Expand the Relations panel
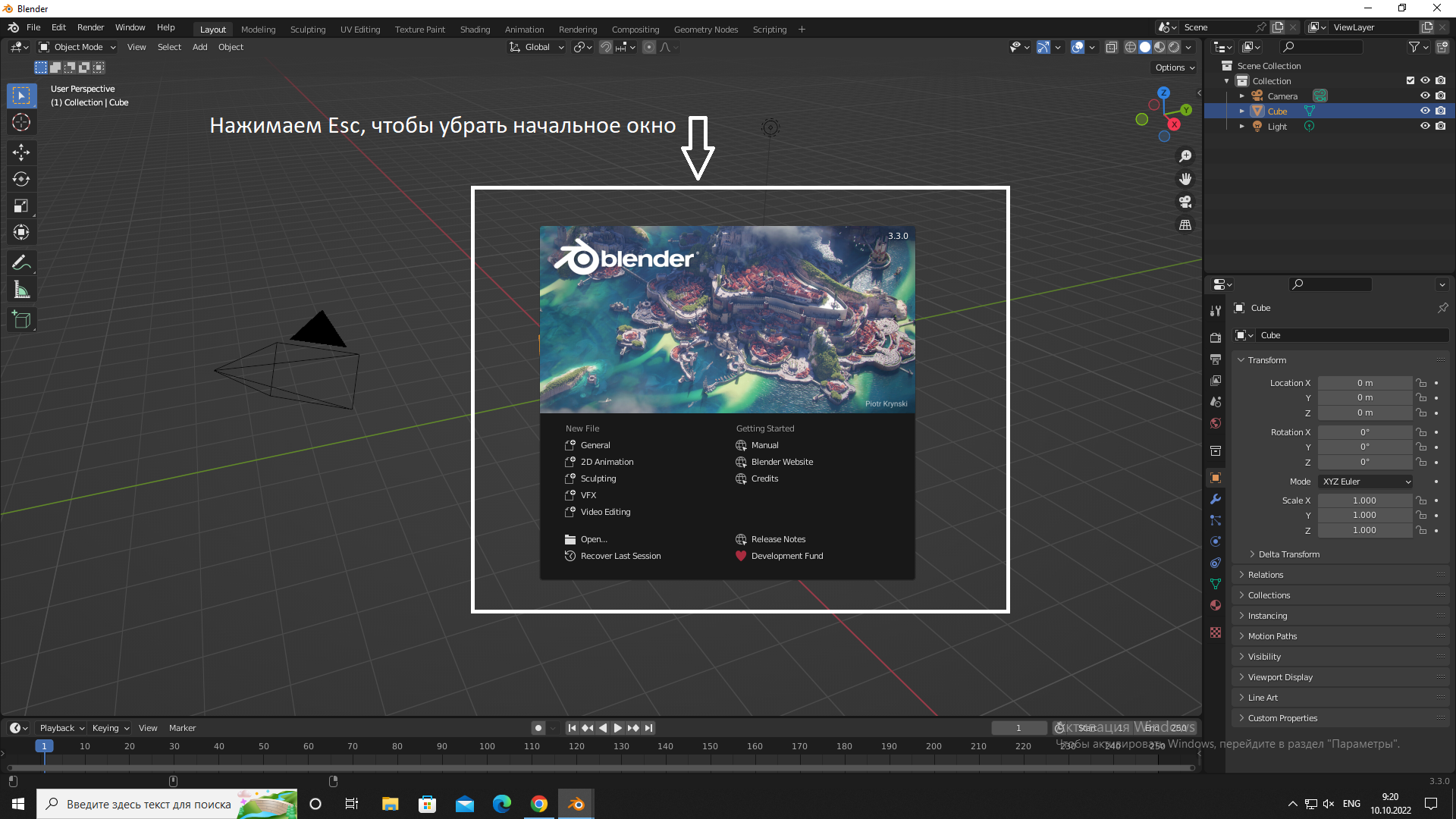The image size is (1456, 819). 1341,575
